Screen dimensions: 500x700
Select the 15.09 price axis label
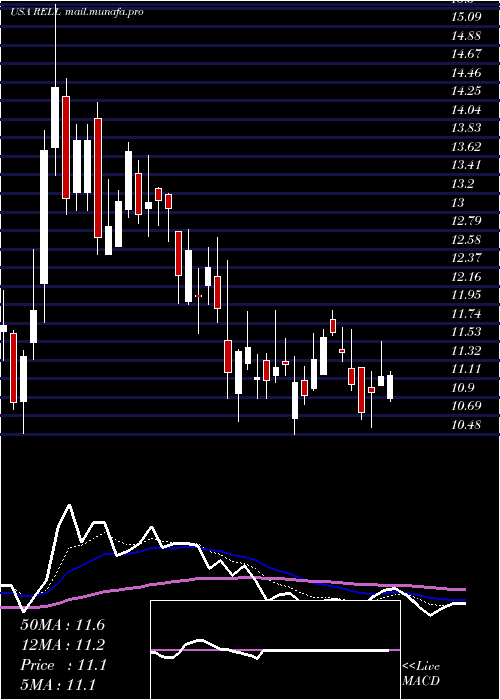[467, 17]
